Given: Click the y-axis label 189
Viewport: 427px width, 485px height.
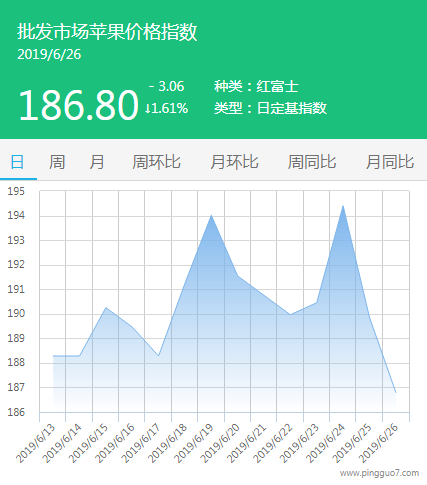Looking at the screenshot, I should pos(16,338).
